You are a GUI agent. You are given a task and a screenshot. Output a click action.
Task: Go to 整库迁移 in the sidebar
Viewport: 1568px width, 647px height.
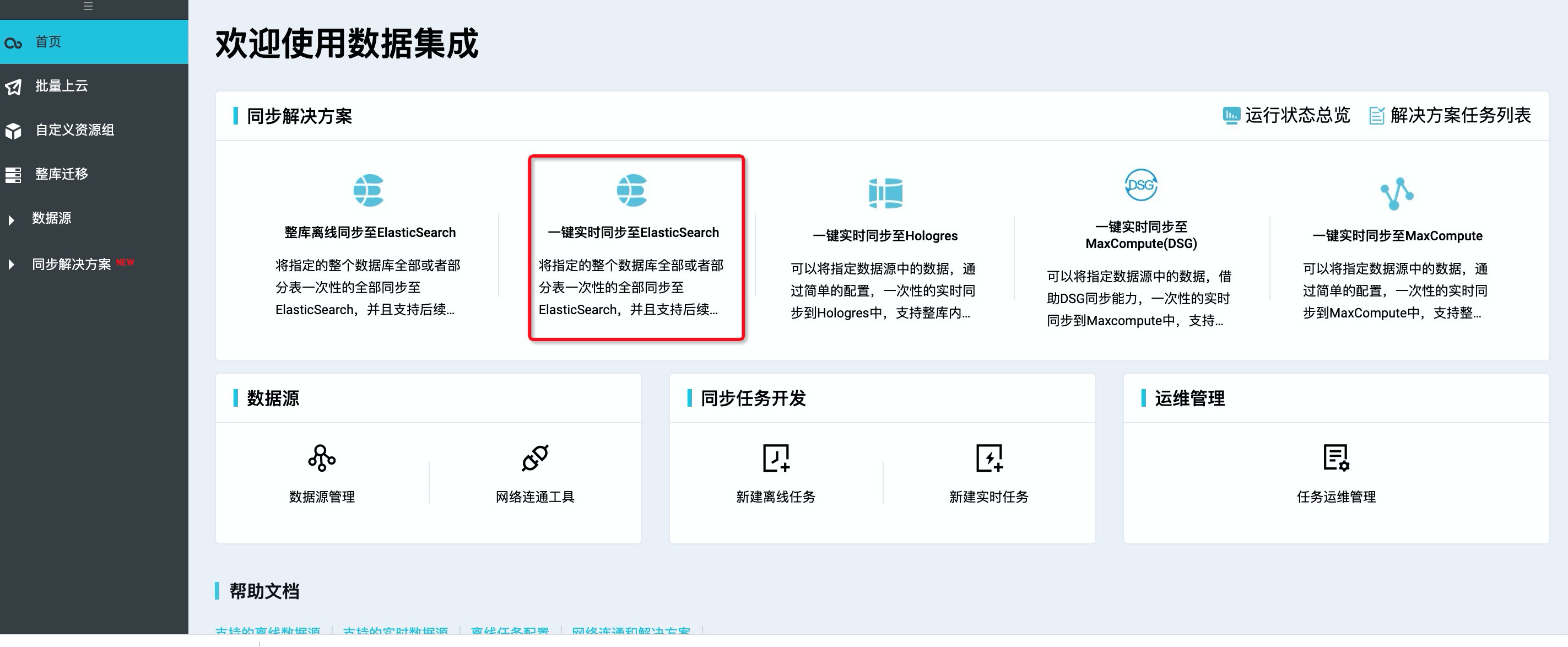pos(94,174)
